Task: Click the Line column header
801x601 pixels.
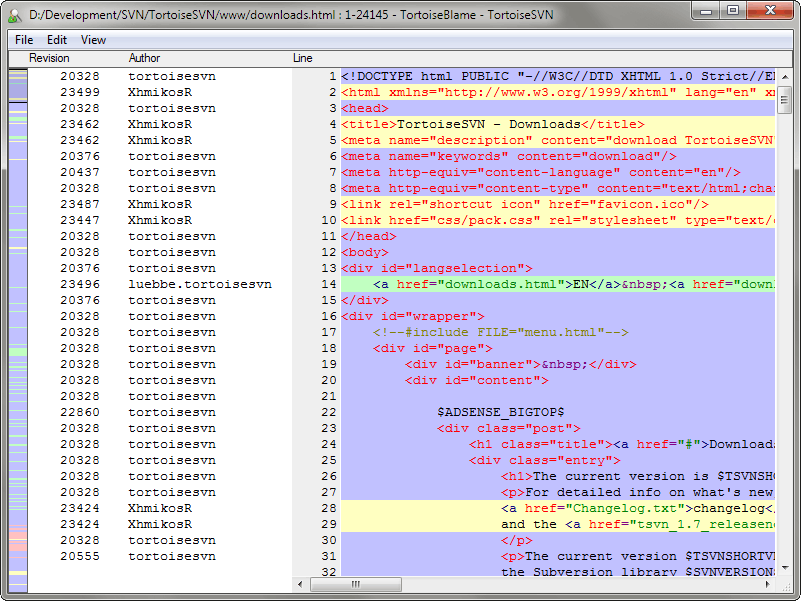Action: coord(302,58)
